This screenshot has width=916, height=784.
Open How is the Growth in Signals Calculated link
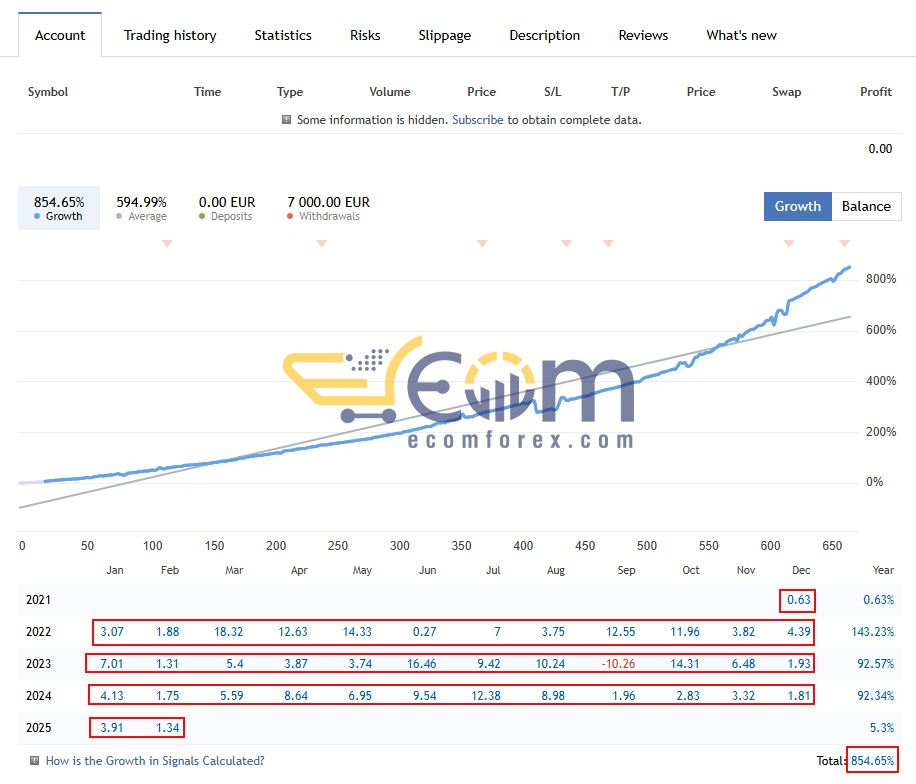pos(155,761)
